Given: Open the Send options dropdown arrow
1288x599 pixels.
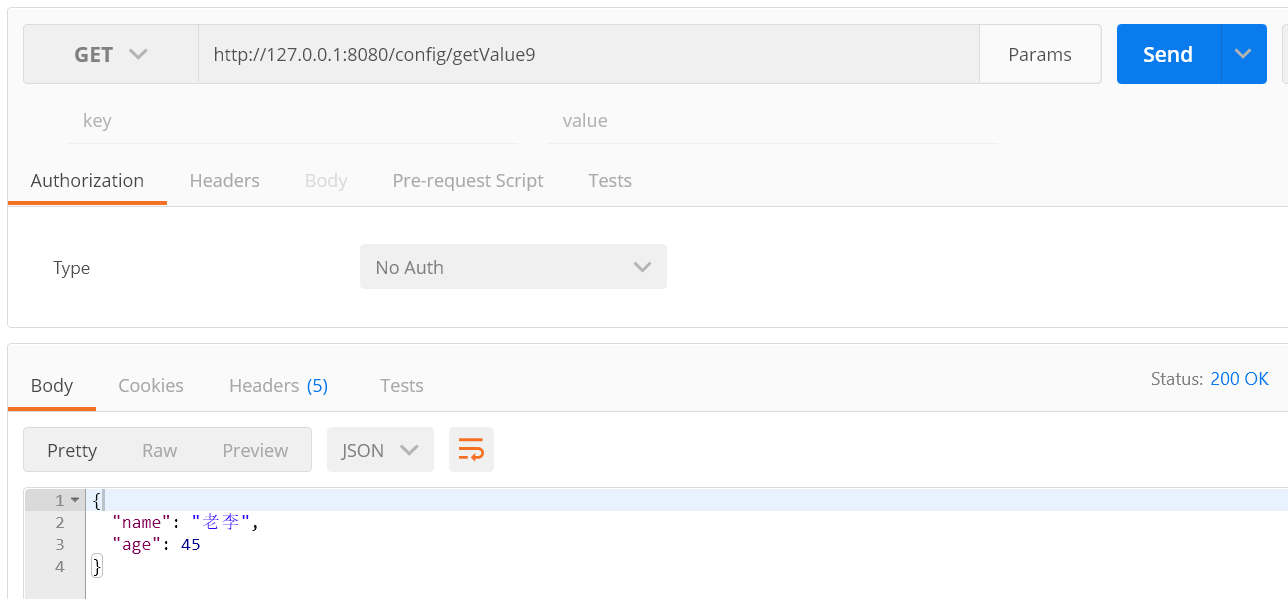Looking at the screenshot, I should (1243, 54).
